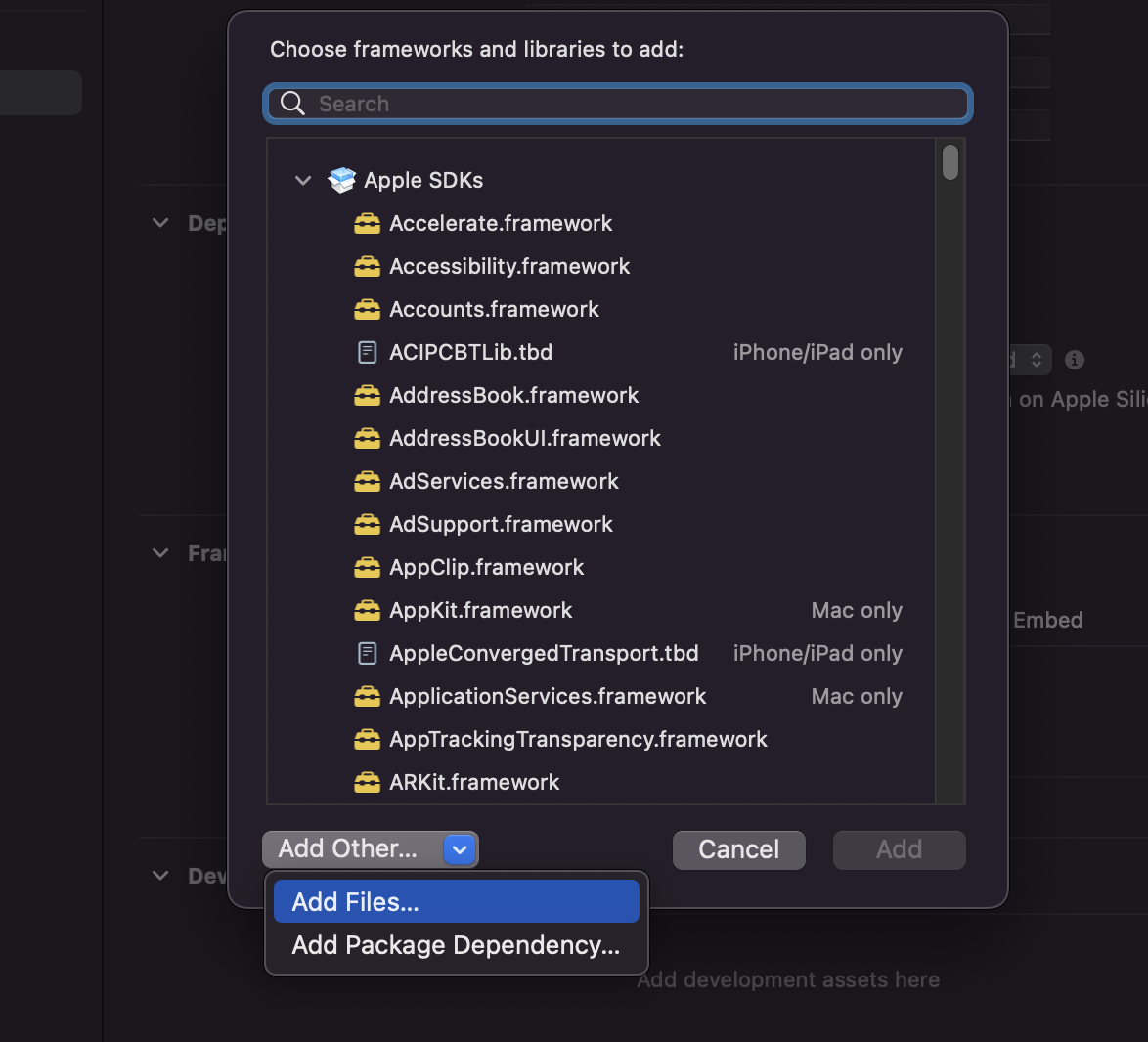The image size is (1148, 1042).
Task: Click the Apple SDKs box icon
Action: (341, 180)
